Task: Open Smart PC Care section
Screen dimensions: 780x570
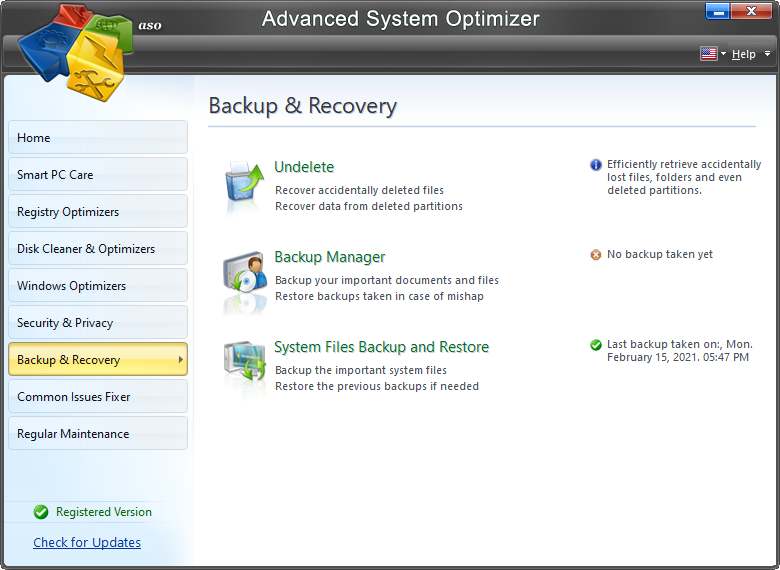Action: [98, 175]
